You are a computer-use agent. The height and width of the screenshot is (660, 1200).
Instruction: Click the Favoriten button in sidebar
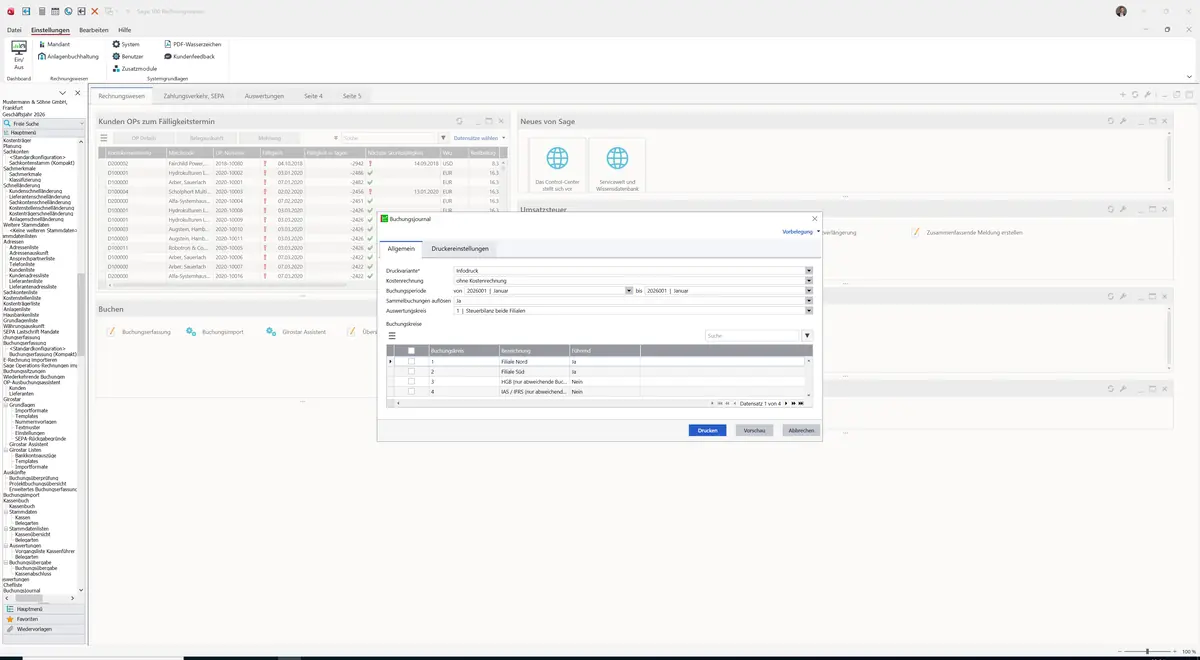(x=43, y=619)
